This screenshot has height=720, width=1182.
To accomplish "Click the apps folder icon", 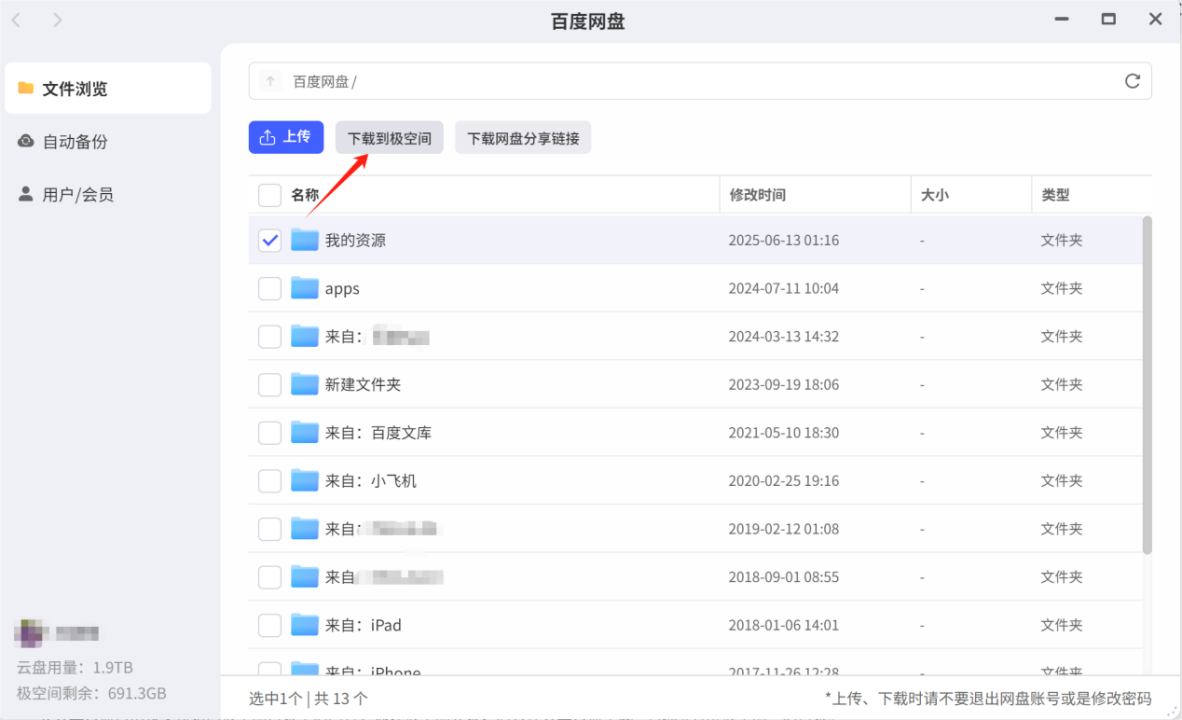I will coord(305,288).
